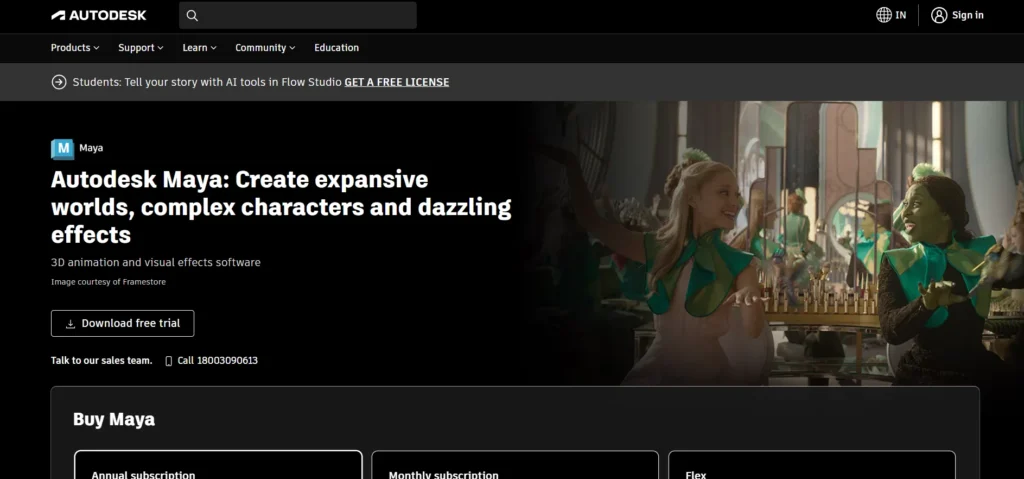Click the circled arrow icon in Students banner

(x=59, y=82)
